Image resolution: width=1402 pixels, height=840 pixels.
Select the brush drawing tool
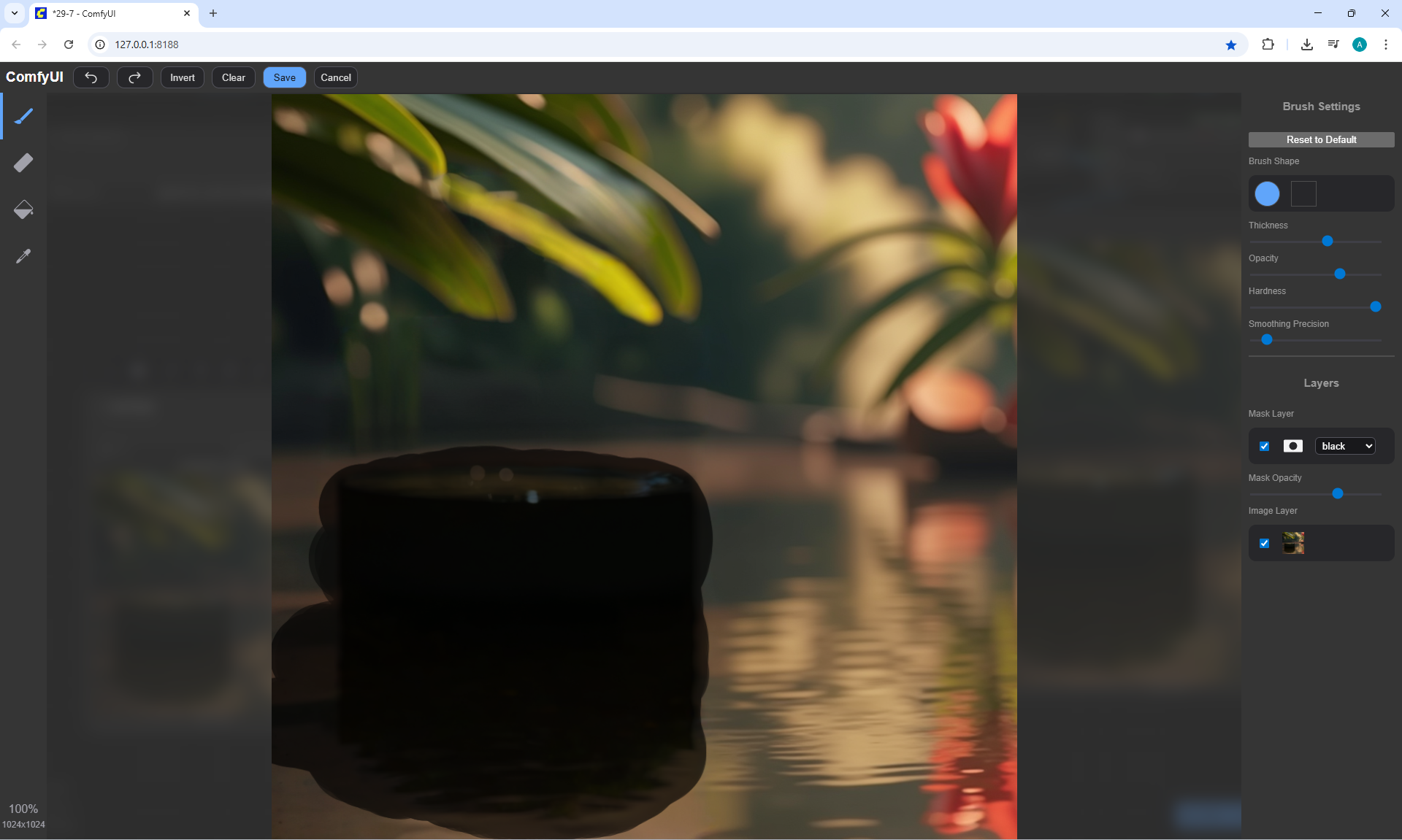(x=23, y=117)
